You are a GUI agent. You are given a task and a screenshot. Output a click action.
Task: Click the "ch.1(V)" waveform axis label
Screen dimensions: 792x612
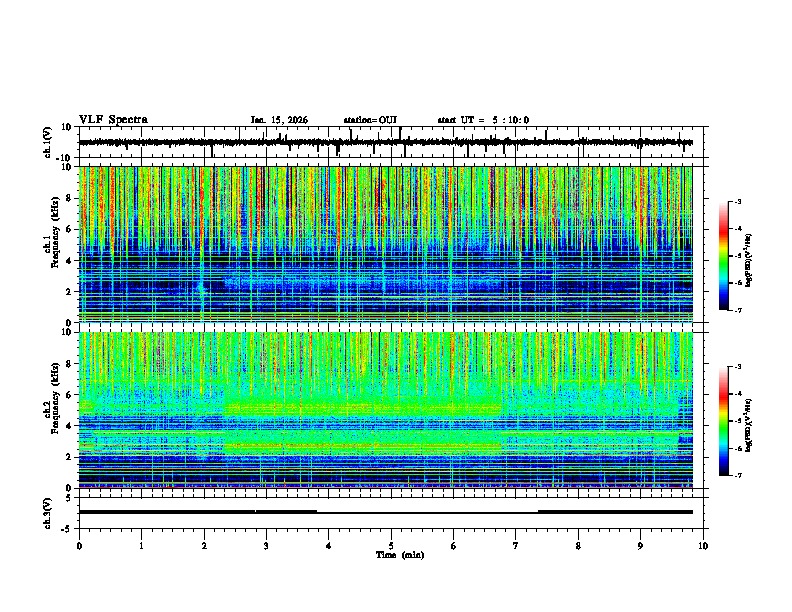click(47, 142)
